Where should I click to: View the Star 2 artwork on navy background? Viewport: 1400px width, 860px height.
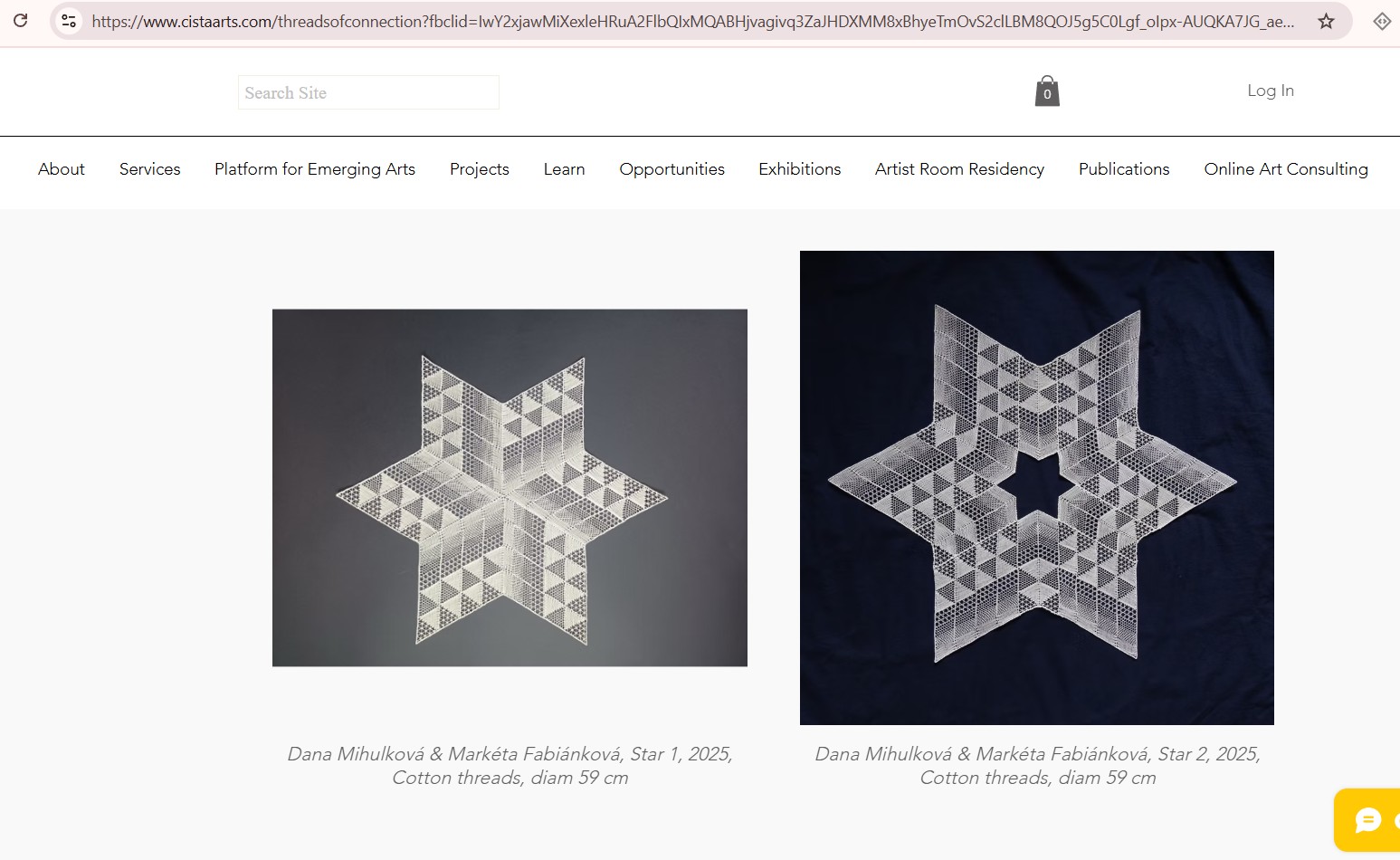[x=1036, y=488]
